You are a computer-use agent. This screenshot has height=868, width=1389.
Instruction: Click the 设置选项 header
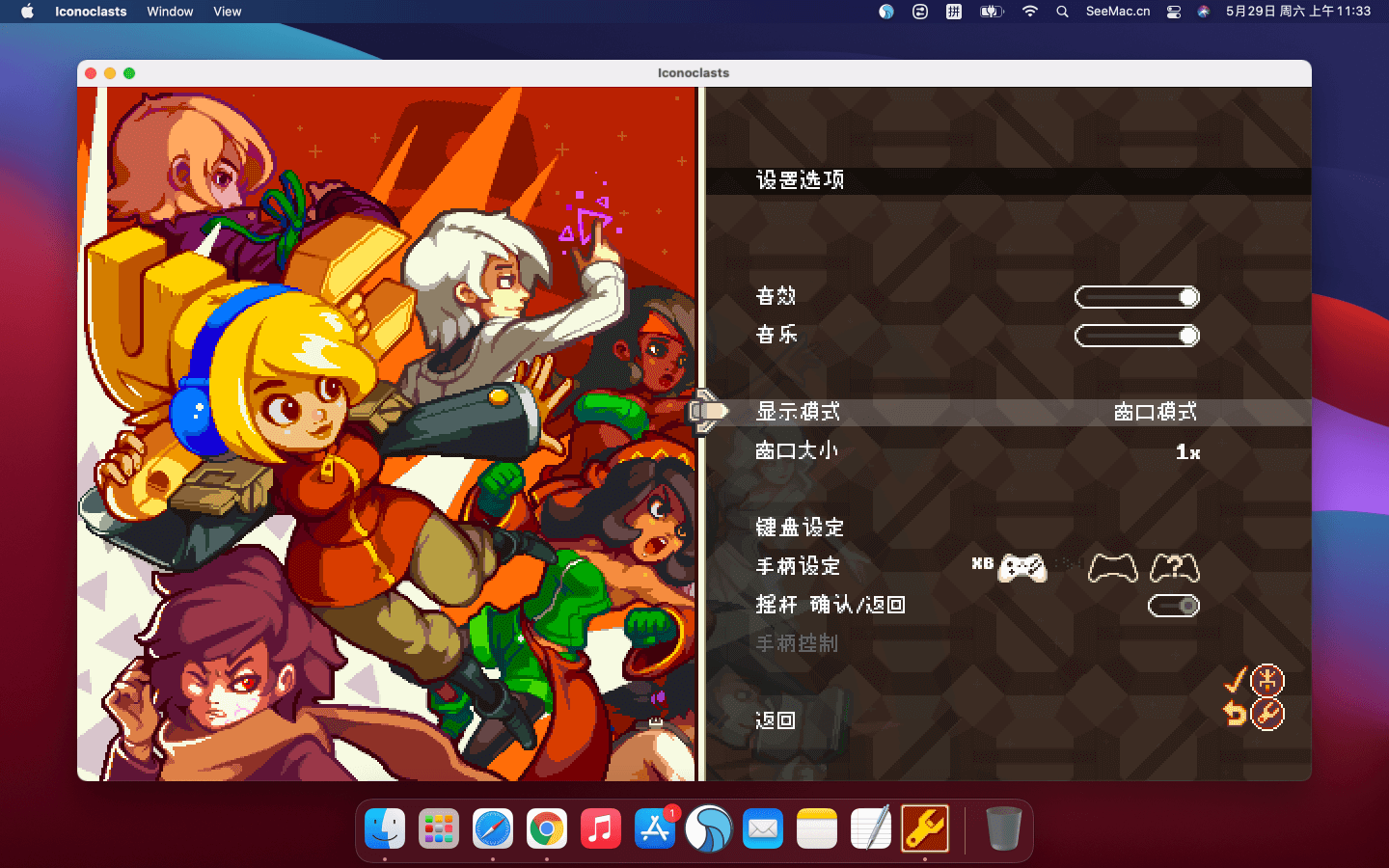coord(800,180)
